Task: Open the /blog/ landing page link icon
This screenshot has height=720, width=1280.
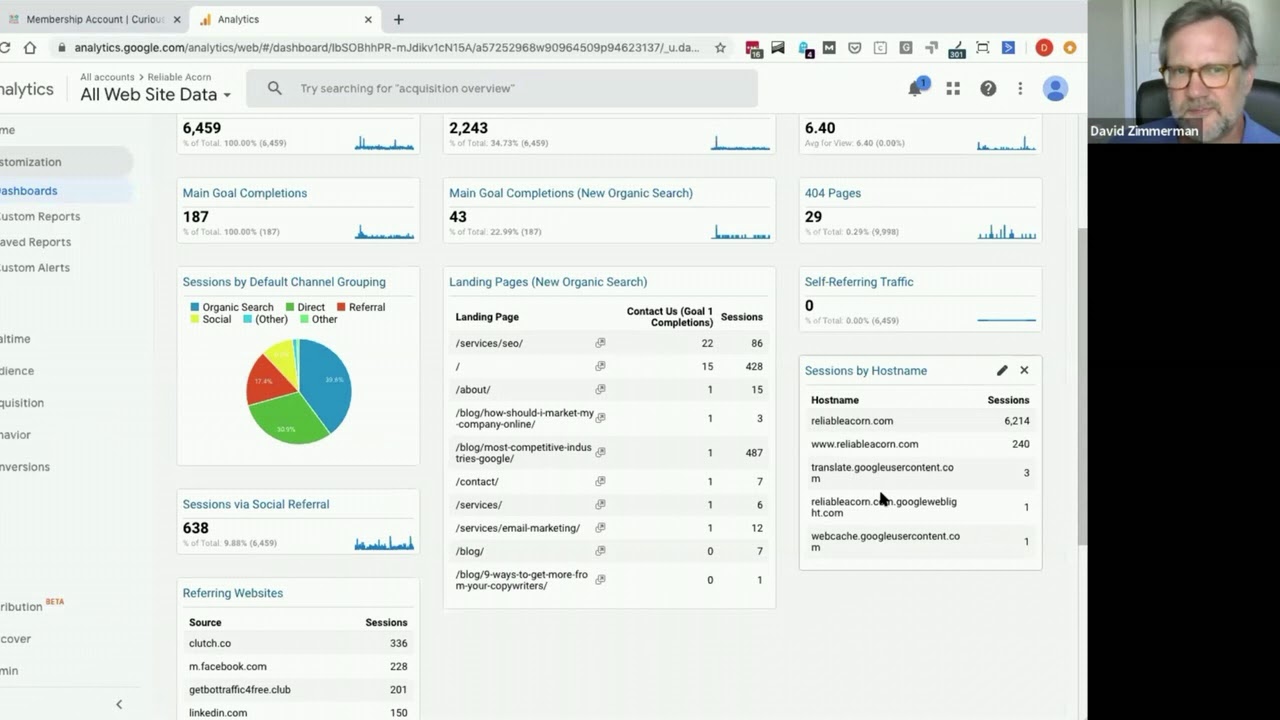Action: (600, 550)
